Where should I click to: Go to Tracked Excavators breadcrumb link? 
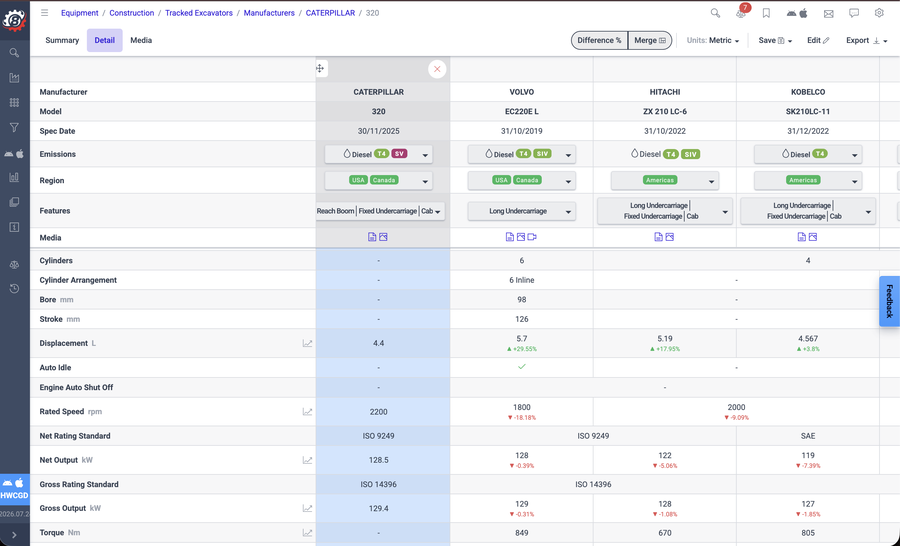point(199,13)
